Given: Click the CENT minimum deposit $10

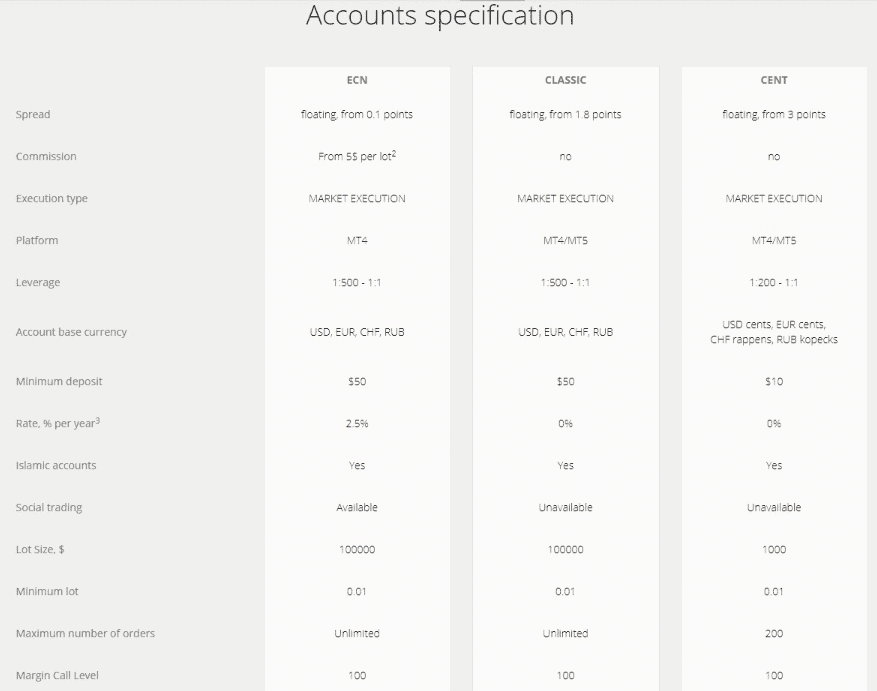Looking at the screenshot, I should [774, 382].
